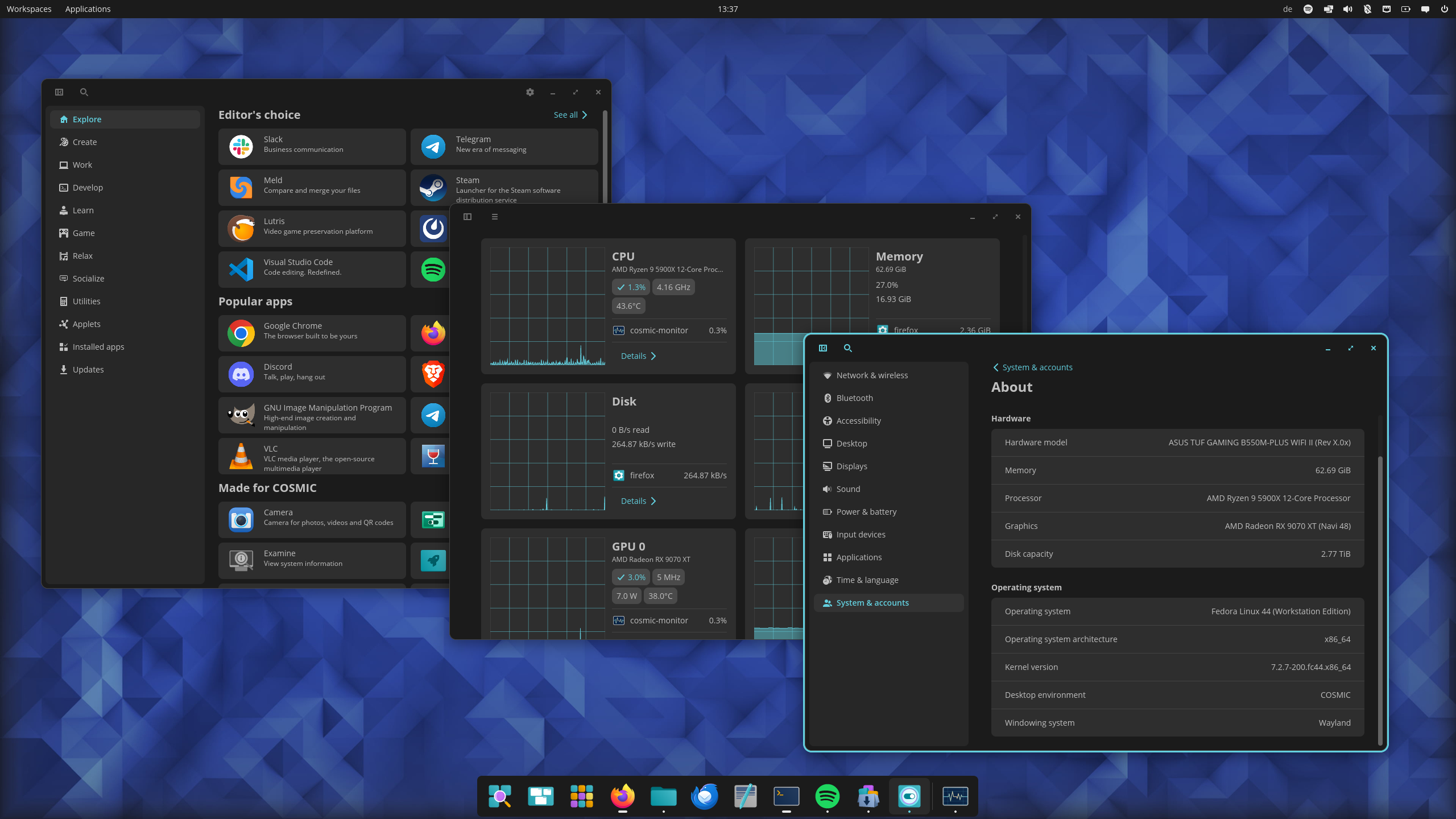Toggle the sidebar in the Settings window
The width and height of the screenshot is (1456, 819).
823,348
